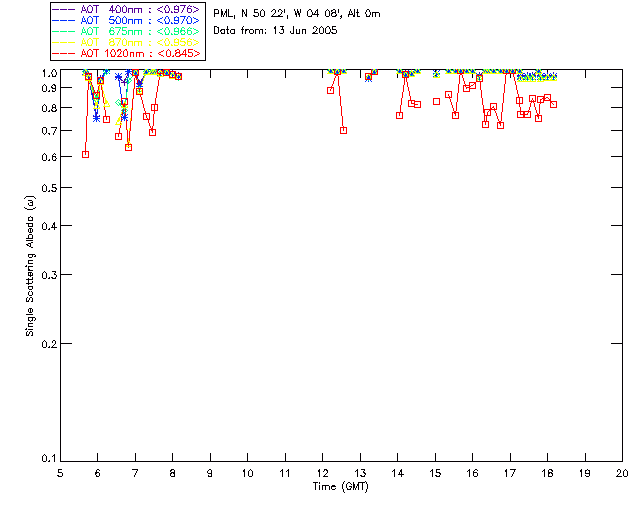Image resolution: width=640 pixels, height=512 pixels.
Task: Click the 'Single Scattering Albedo' y-axis label
Action: [x=31, y=265]
